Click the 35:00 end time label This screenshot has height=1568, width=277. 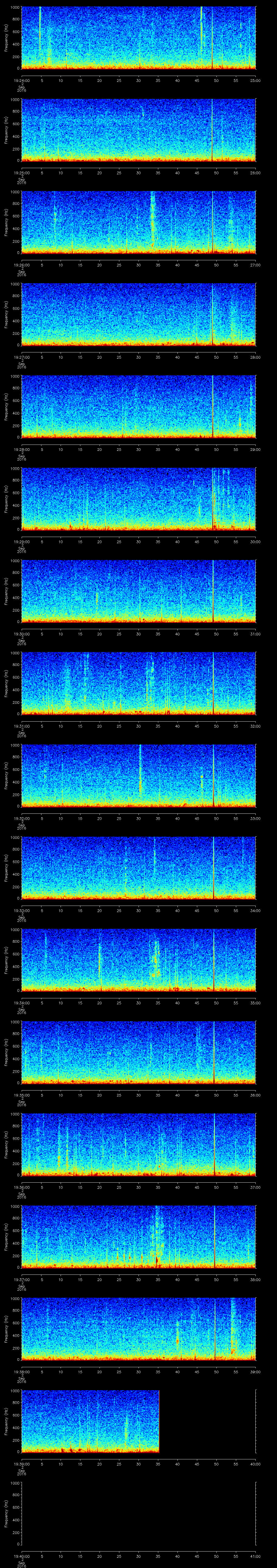[x=255, y=1003]
